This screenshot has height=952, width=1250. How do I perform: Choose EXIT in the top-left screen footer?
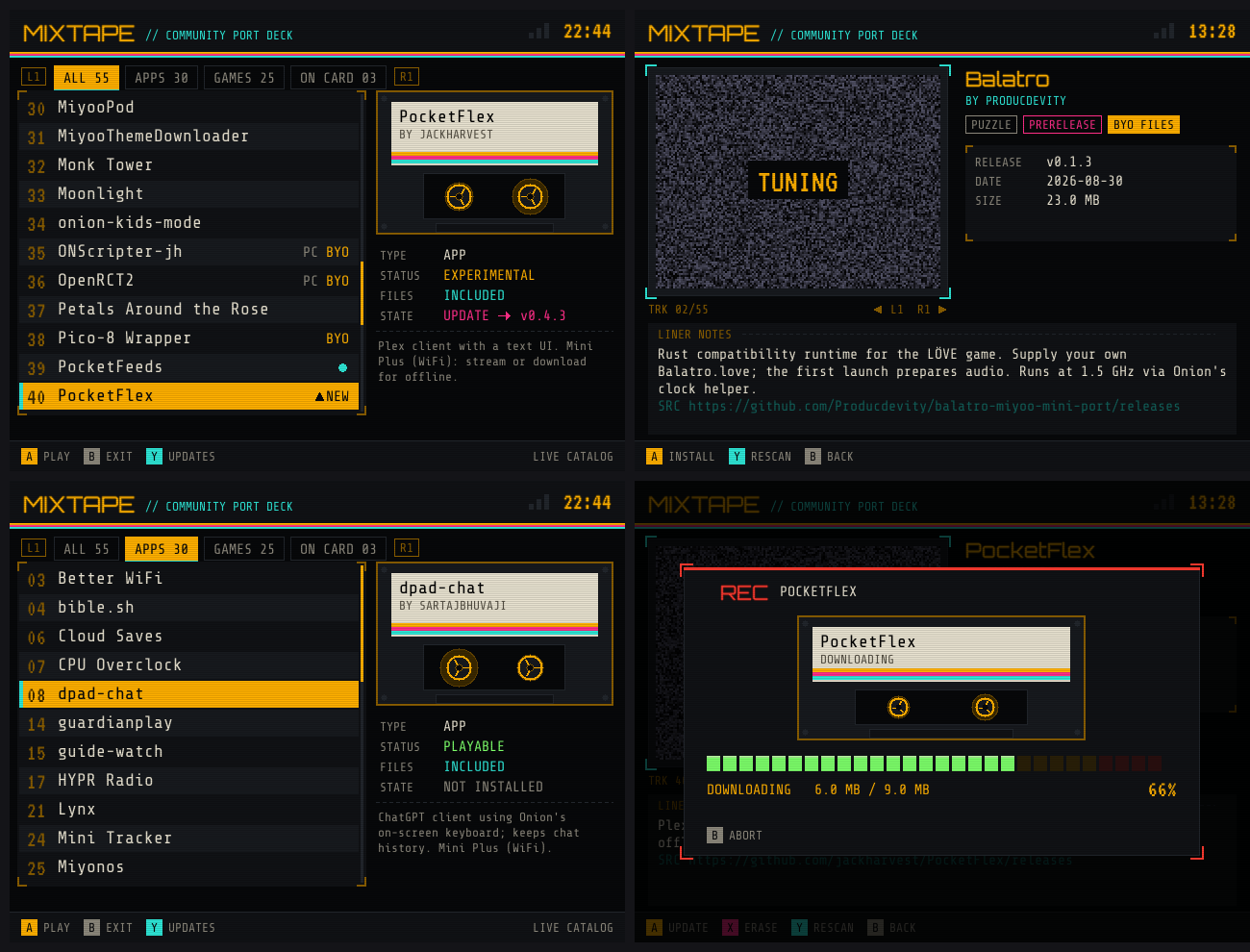pos(109,457)
